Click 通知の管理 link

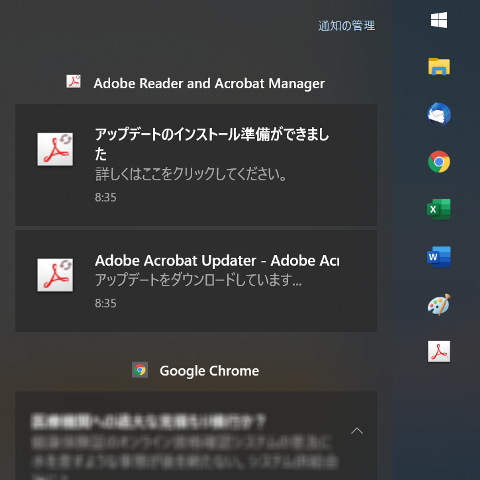point(347,26)
